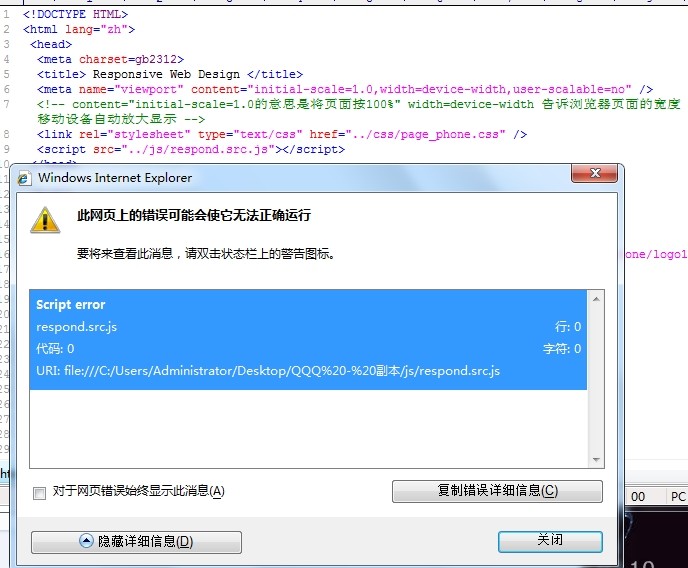Click the 字符: 0 character value
The image size is (688, 568).
tap(562, 349)
